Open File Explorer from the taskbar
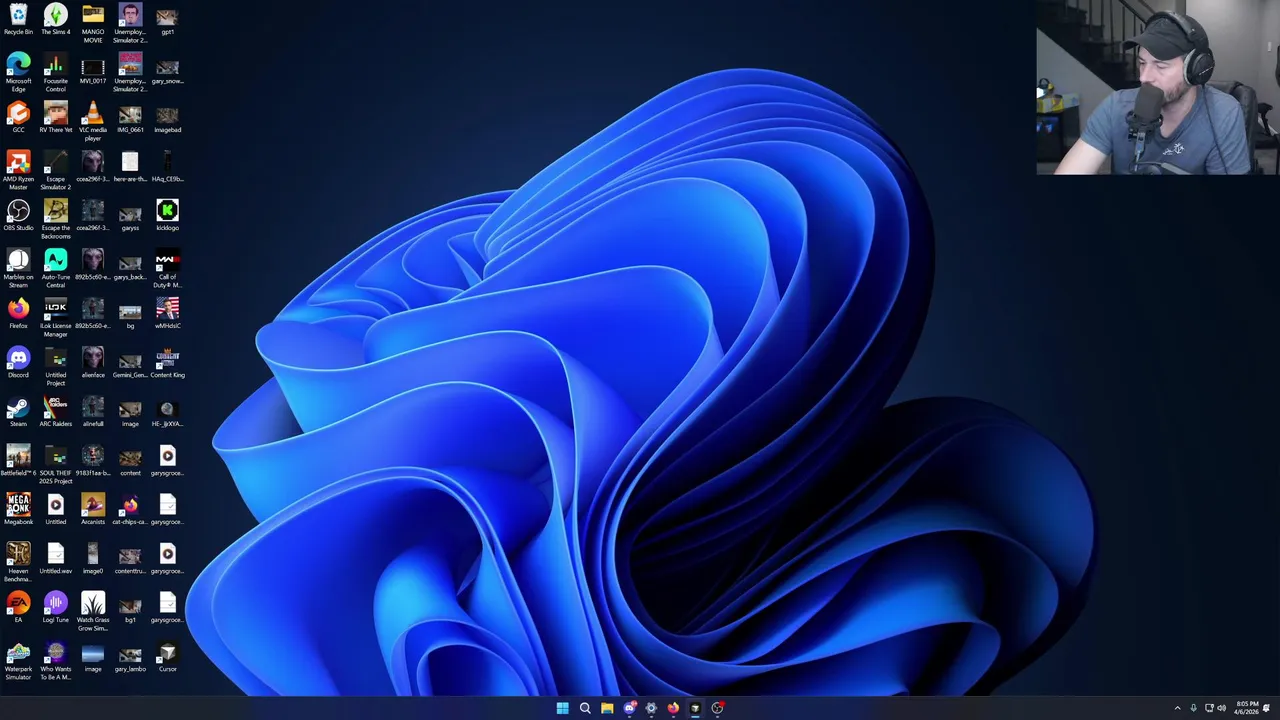 coord(607,708)
